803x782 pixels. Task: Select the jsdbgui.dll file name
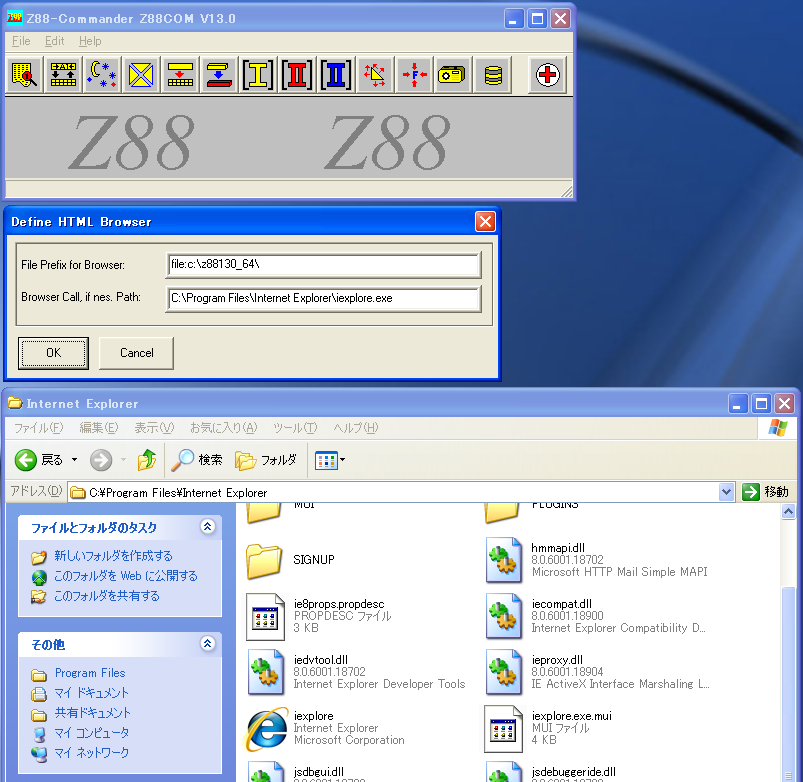coord(318,772)
